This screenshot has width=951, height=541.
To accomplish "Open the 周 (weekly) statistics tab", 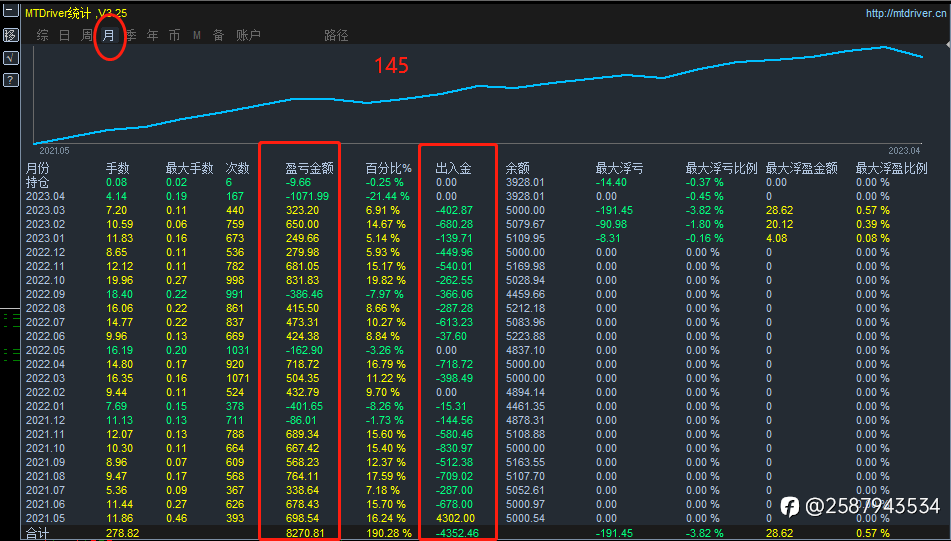I will coord(87,35).
